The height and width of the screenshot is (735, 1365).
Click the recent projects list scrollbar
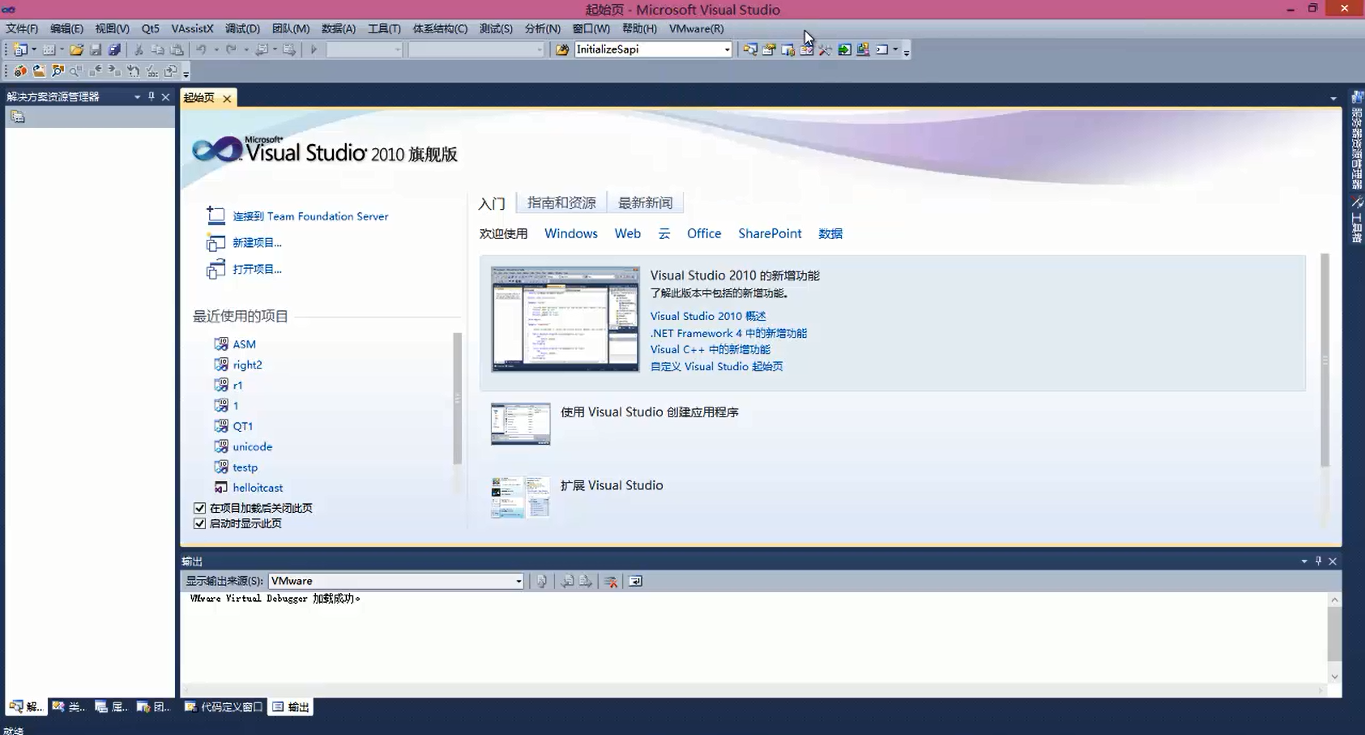coord(458,400)
